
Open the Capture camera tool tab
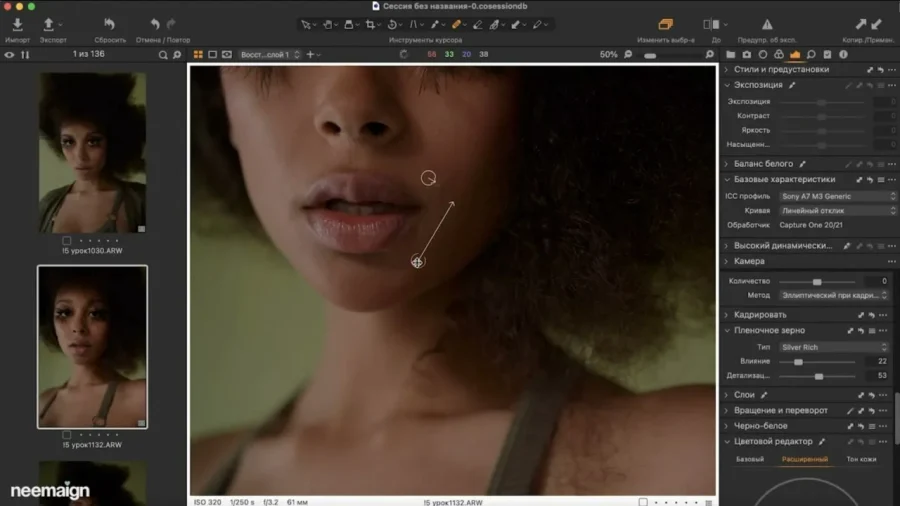pos(746,55)
